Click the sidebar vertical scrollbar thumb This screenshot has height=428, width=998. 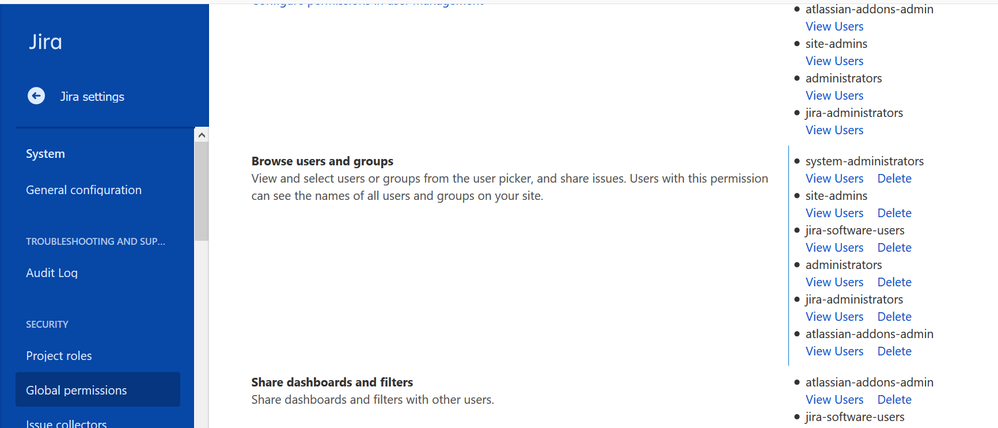pyautogui.click(x=201, y=191)
